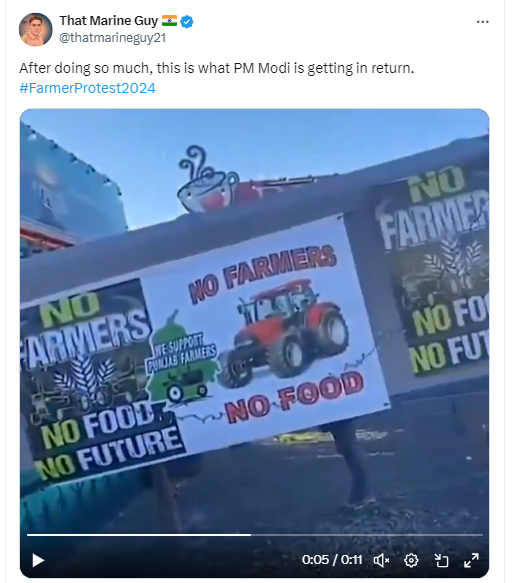Click the tweet text about PM Modi
This screenshot has width=513, height=583.
pyautogui.click(x=216, y=68)
